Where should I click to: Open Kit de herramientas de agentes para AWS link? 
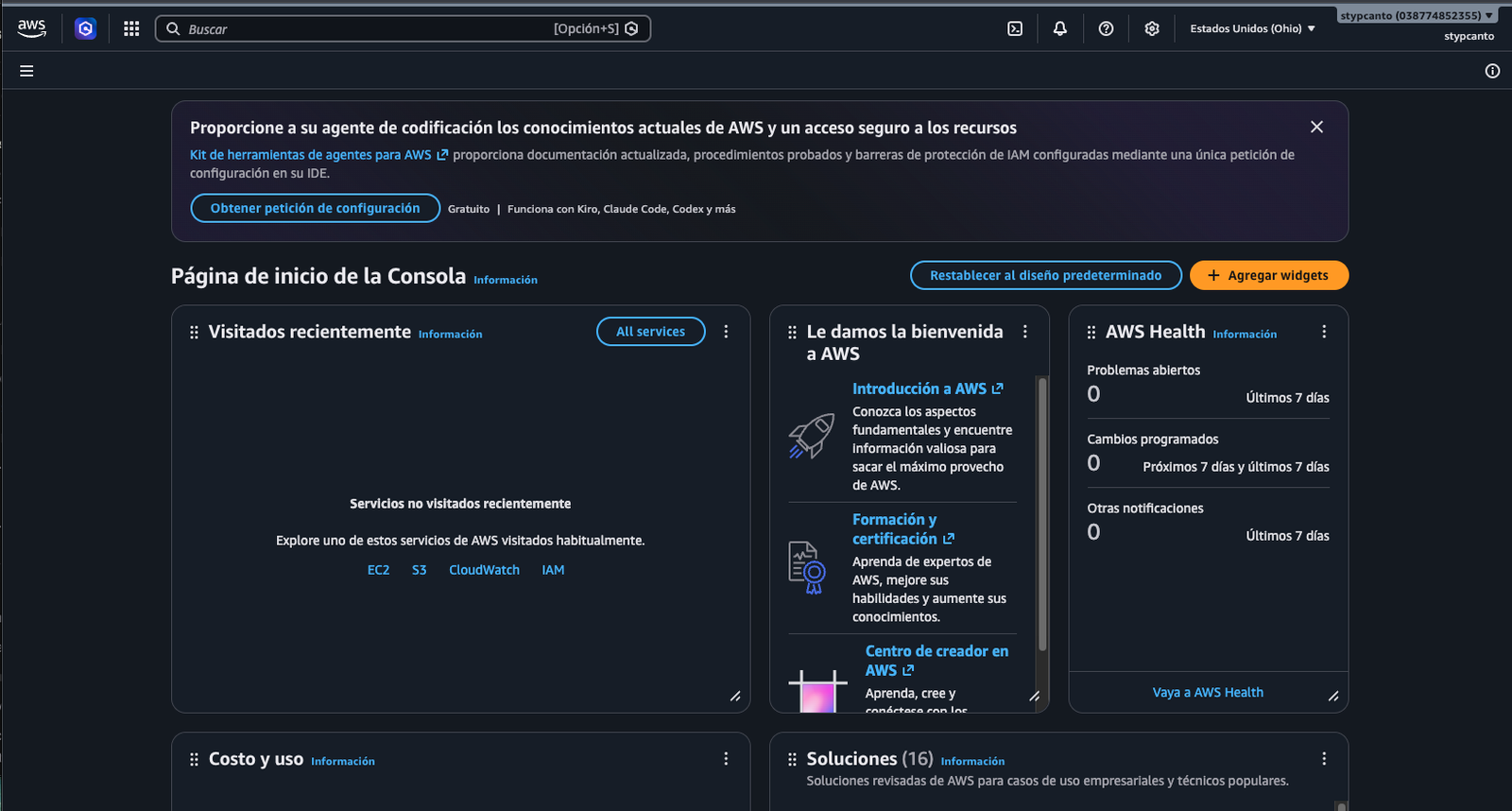click(318, 155)
